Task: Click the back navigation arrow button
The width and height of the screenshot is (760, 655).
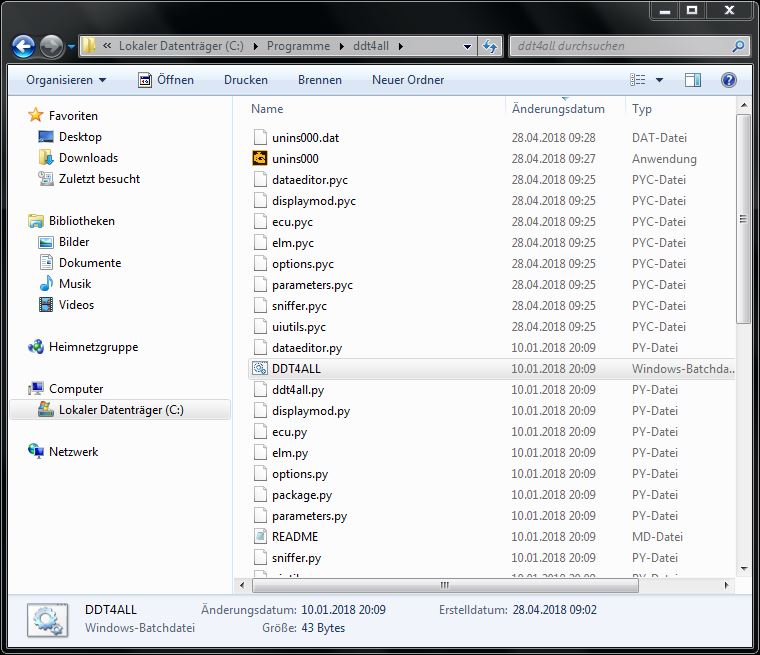Action: coord(24,46)
